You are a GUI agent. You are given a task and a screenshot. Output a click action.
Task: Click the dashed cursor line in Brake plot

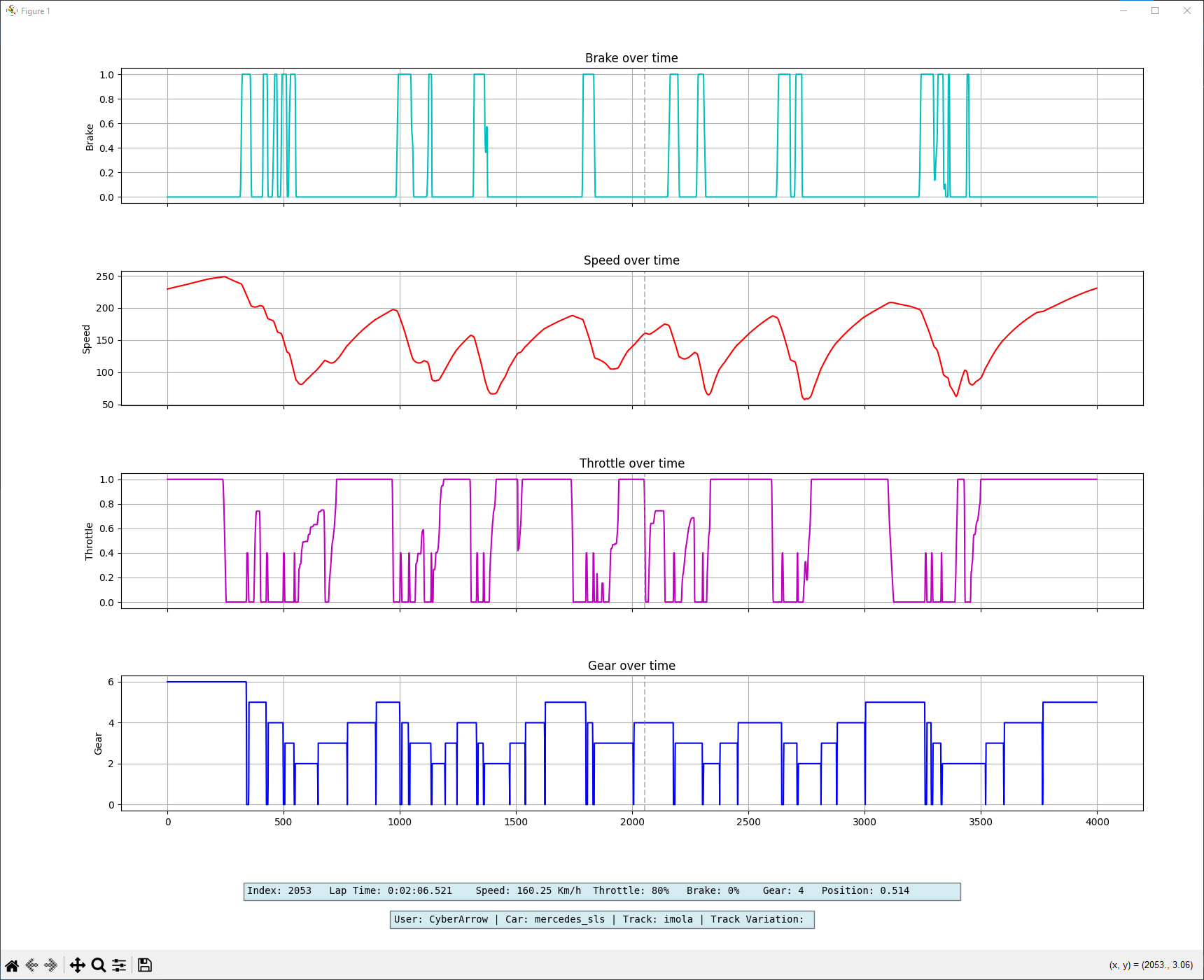pos(645,136)
